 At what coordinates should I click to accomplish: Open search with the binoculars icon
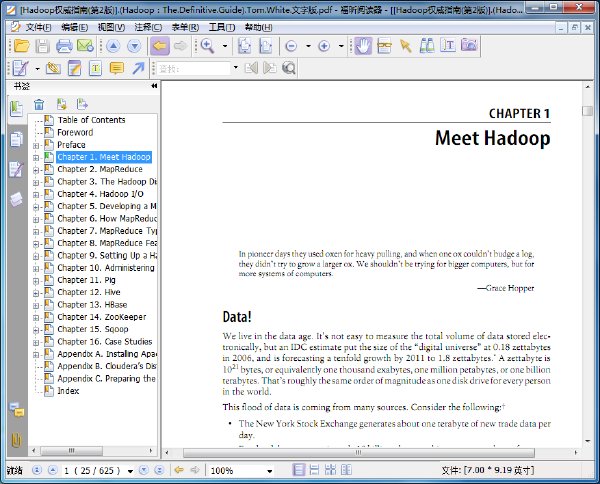pyautogui.click(x=427, y=46)
